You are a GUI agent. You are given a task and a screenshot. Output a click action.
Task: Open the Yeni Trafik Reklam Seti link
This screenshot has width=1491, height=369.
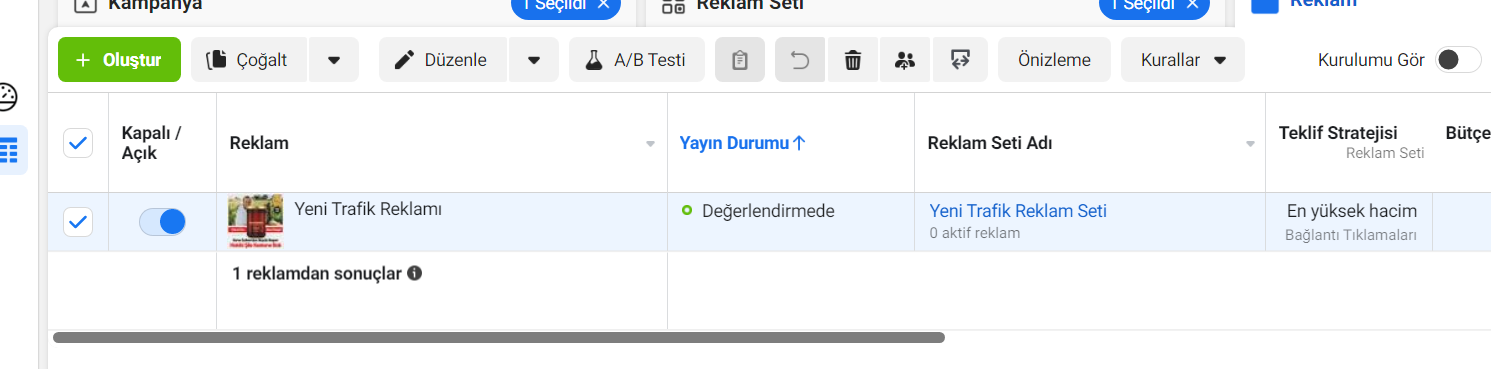(x=1018, y=211)
